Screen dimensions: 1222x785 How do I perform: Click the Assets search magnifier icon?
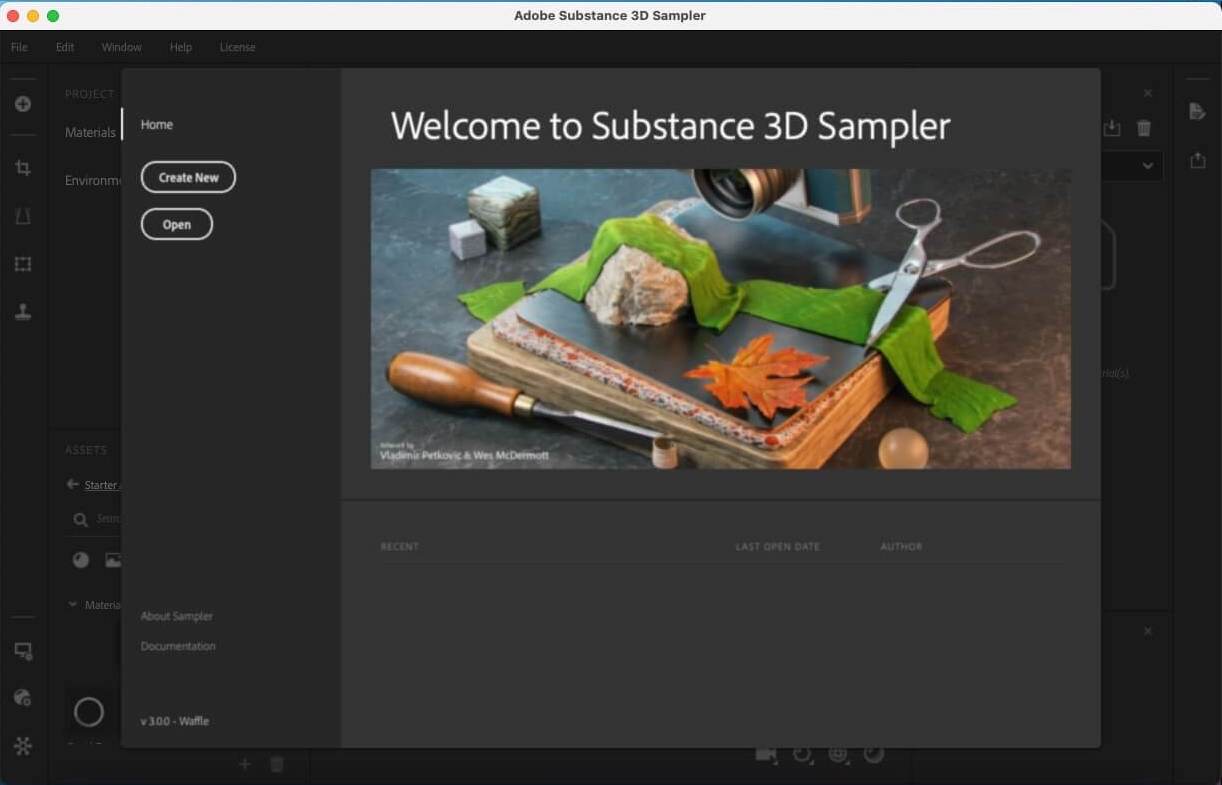[80, 519]
